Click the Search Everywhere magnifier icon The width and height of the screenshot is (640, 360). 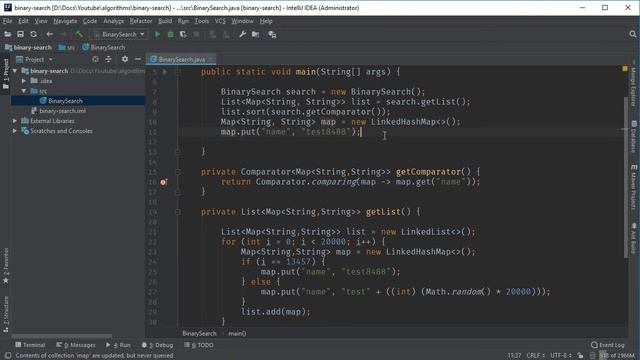coord(633,34)
